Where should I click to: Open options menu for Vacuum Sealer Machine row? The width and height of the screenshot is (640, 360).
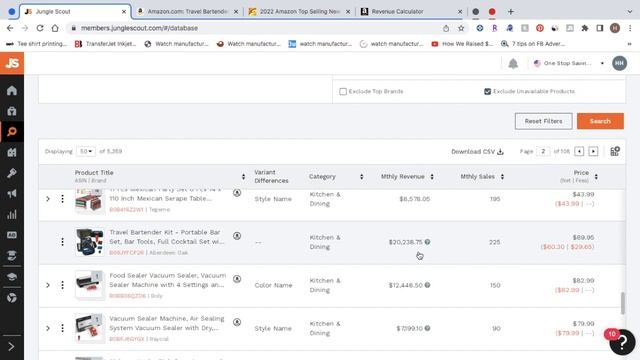[x=62, y=328]
